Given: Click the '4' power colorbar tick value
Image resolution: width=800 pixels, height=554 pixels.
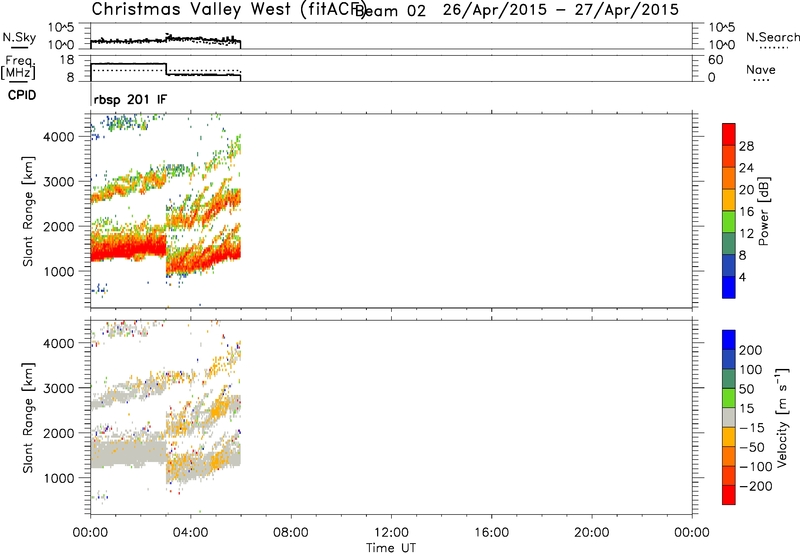Looking at the screenshot, I should tap(742, 277).
